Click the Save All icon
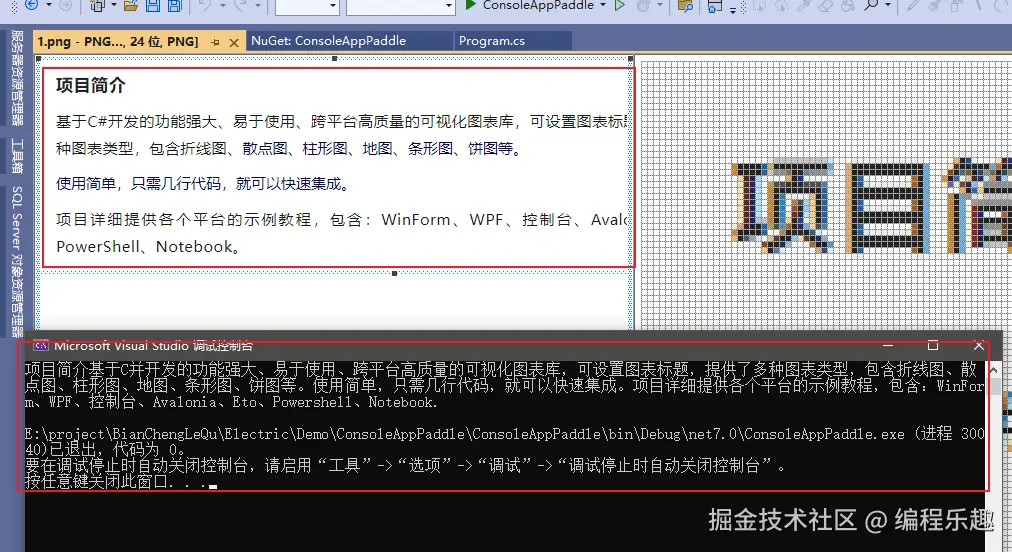 pos(175,6)
